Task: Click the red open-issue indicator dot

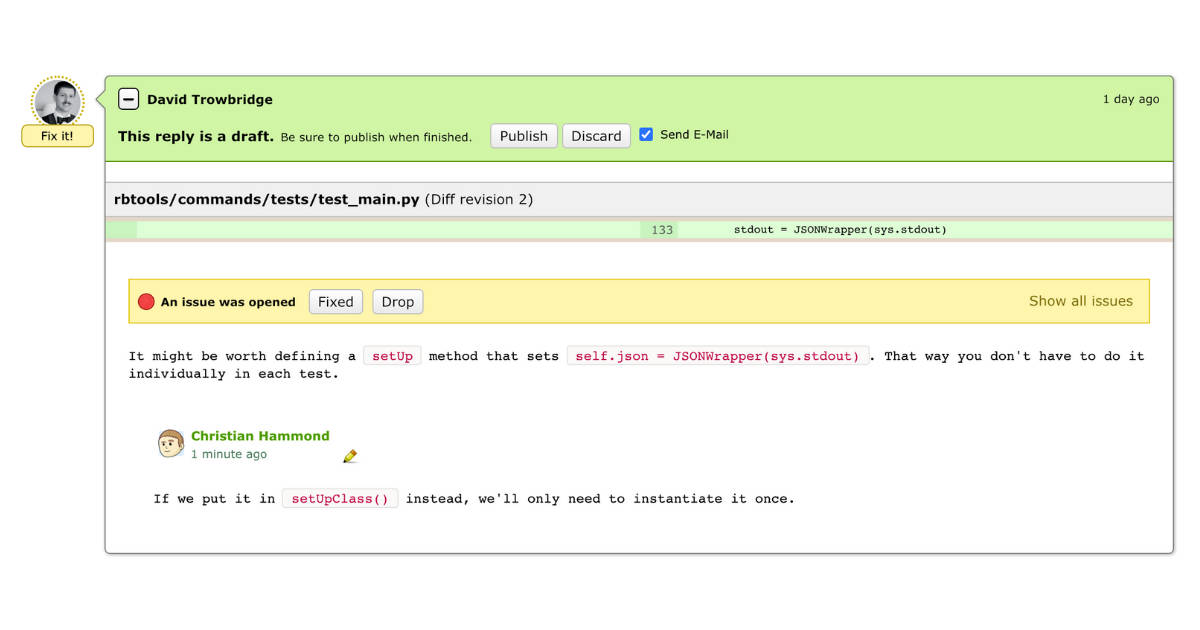Action: [x=146, y=299]
